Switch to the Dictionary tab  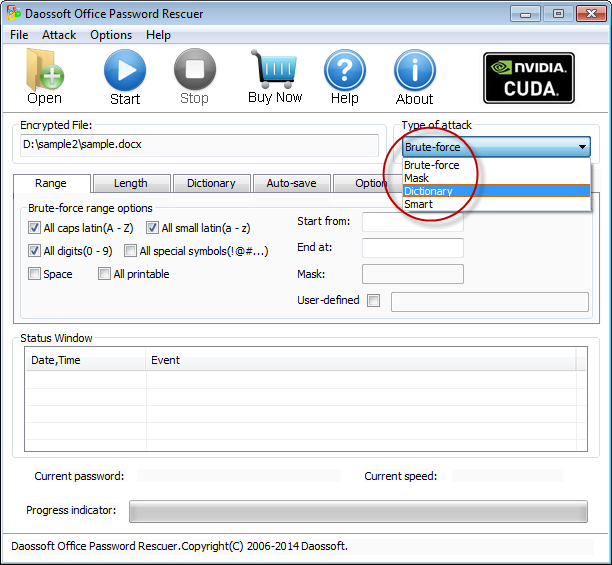212,183
